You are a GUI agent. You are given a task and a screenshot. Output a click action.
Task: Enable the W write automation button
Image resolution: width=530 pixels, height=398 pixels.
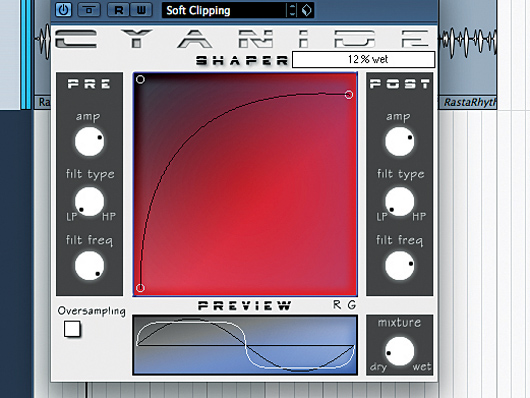tap(141, 10)
